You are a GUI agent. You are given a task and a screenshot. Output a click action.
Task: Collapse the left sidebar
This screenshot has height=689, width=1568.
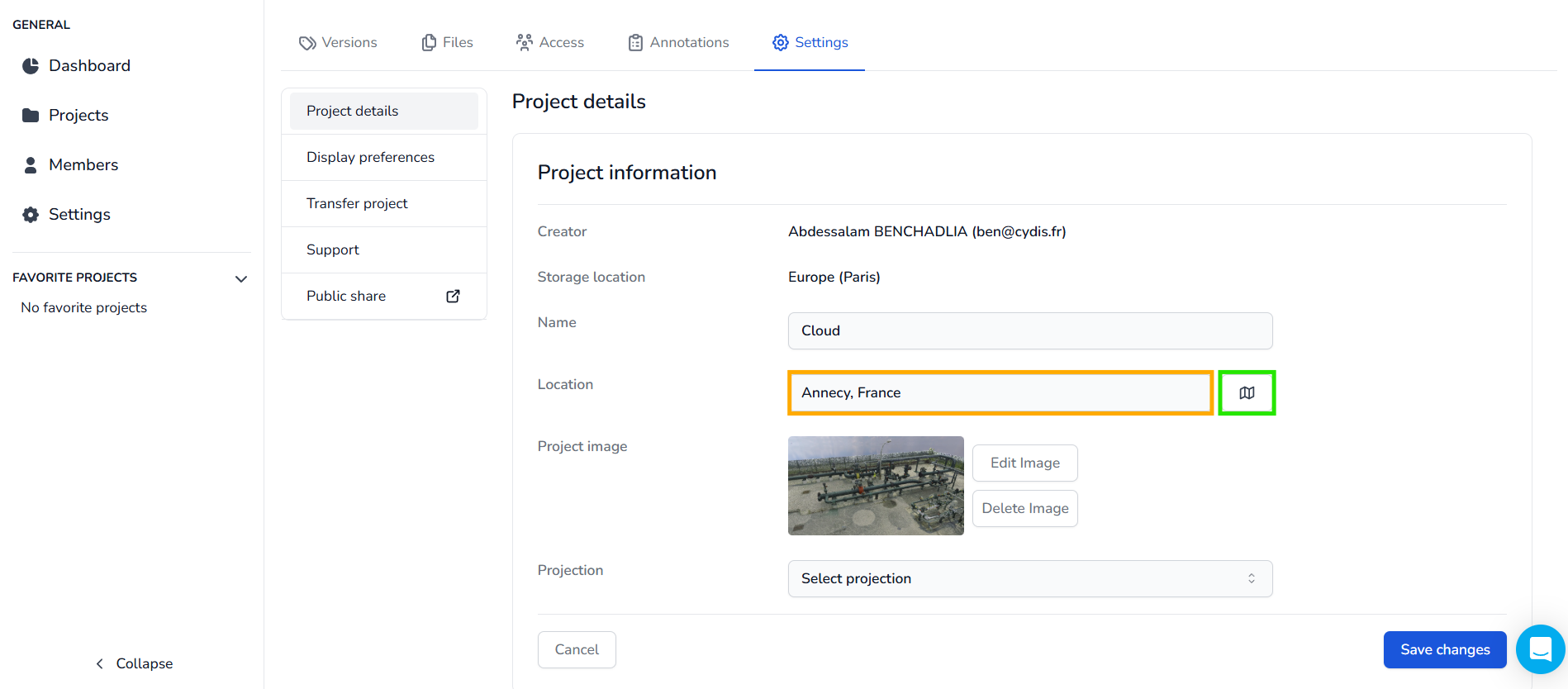[x=134, y=663]
